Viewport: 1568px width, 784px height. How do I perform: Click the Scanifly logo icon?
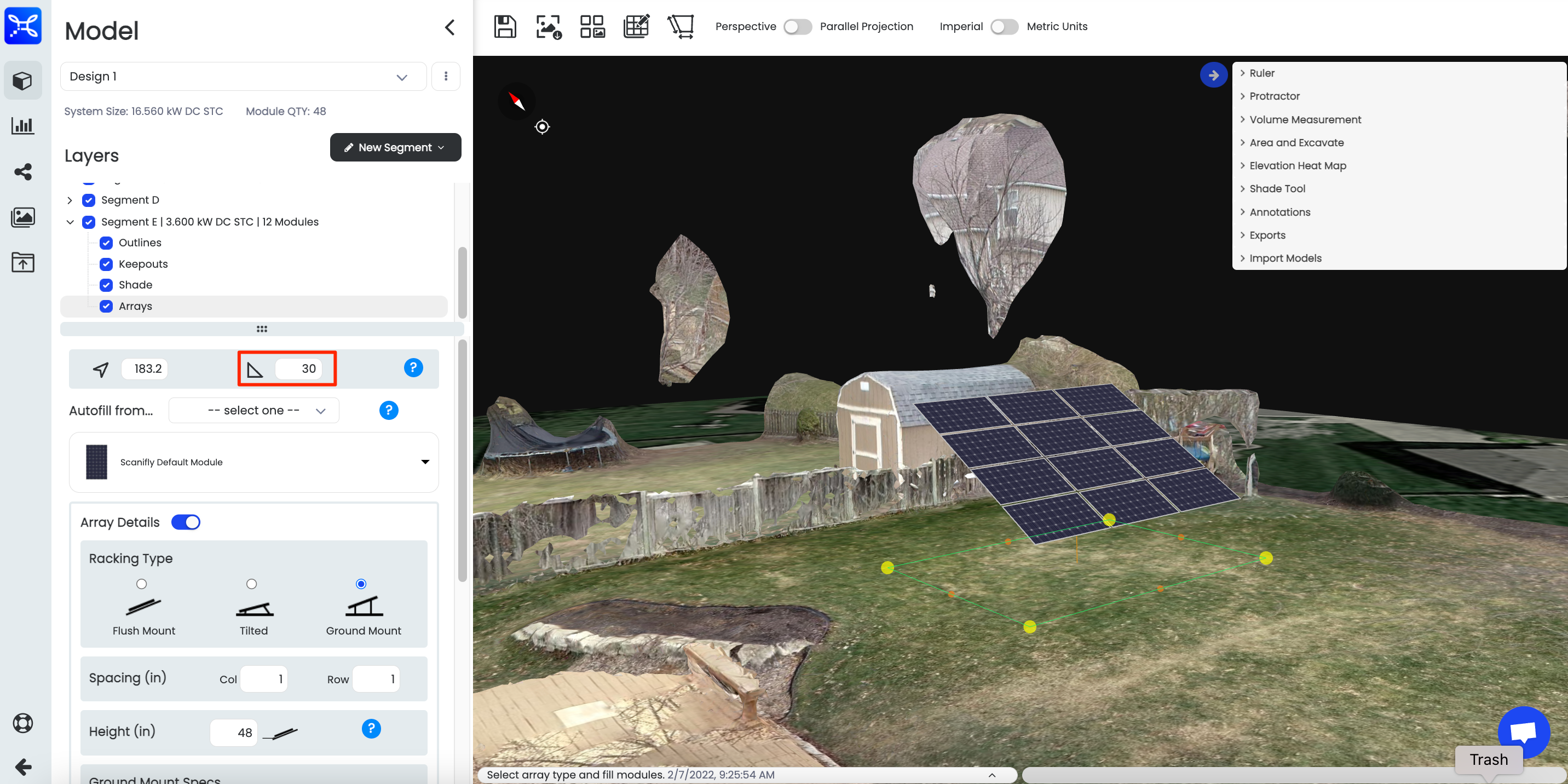(23, 26)
